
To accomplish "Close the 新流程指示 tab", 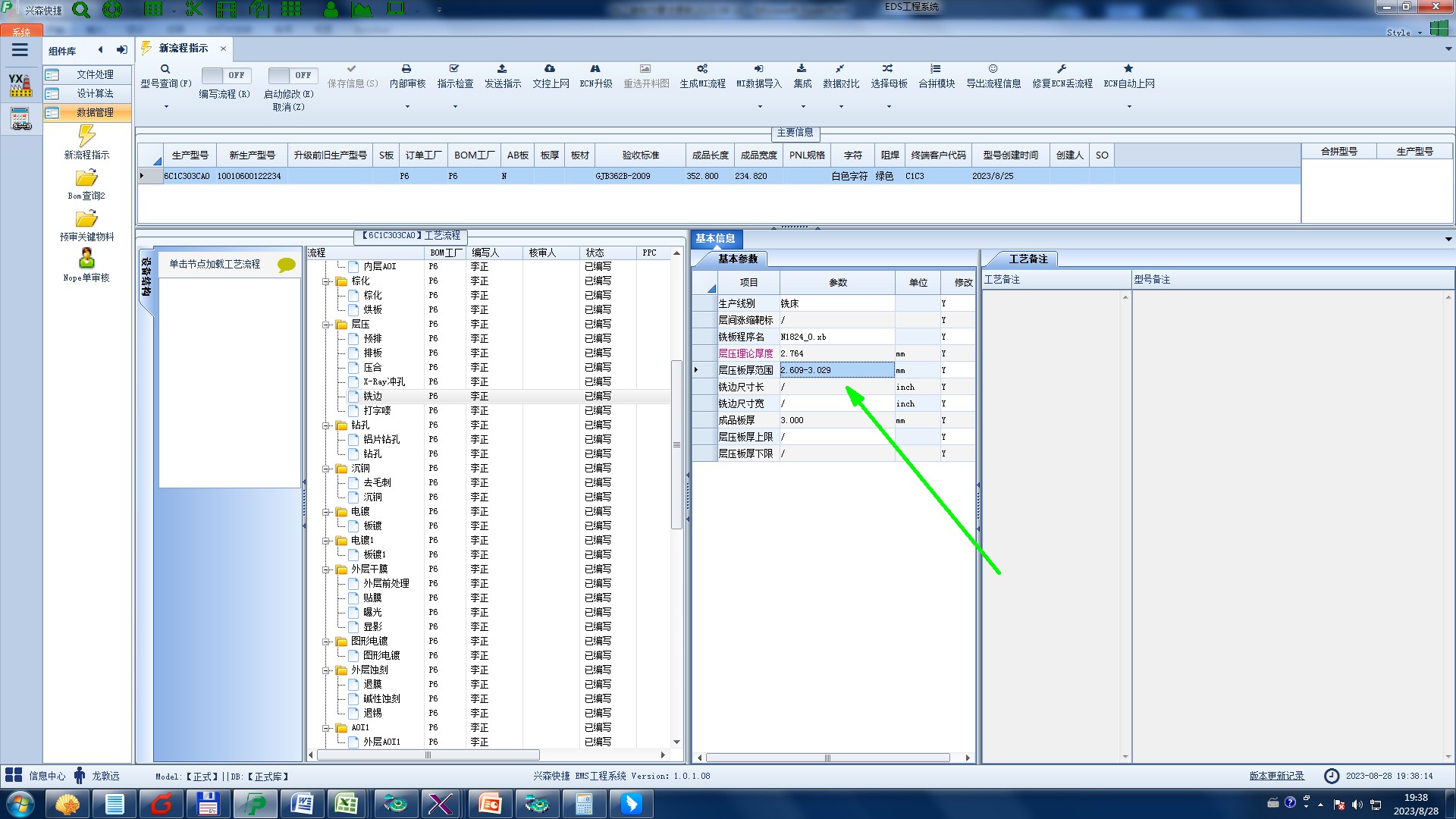I will point(223,49).
